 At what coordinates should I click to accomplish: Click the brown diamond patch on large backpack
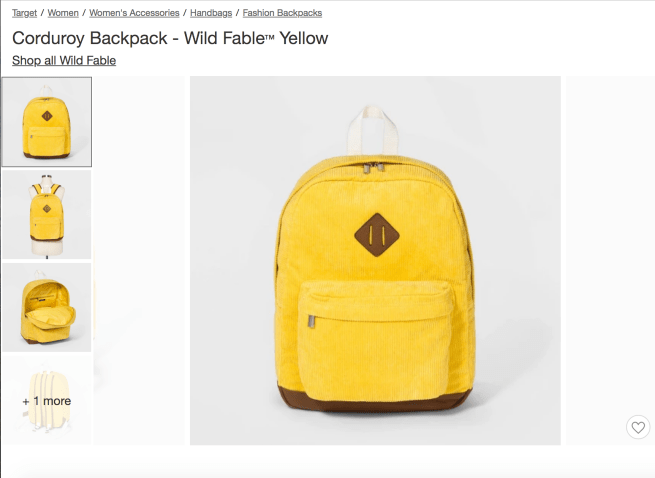(x=376, y=235)
